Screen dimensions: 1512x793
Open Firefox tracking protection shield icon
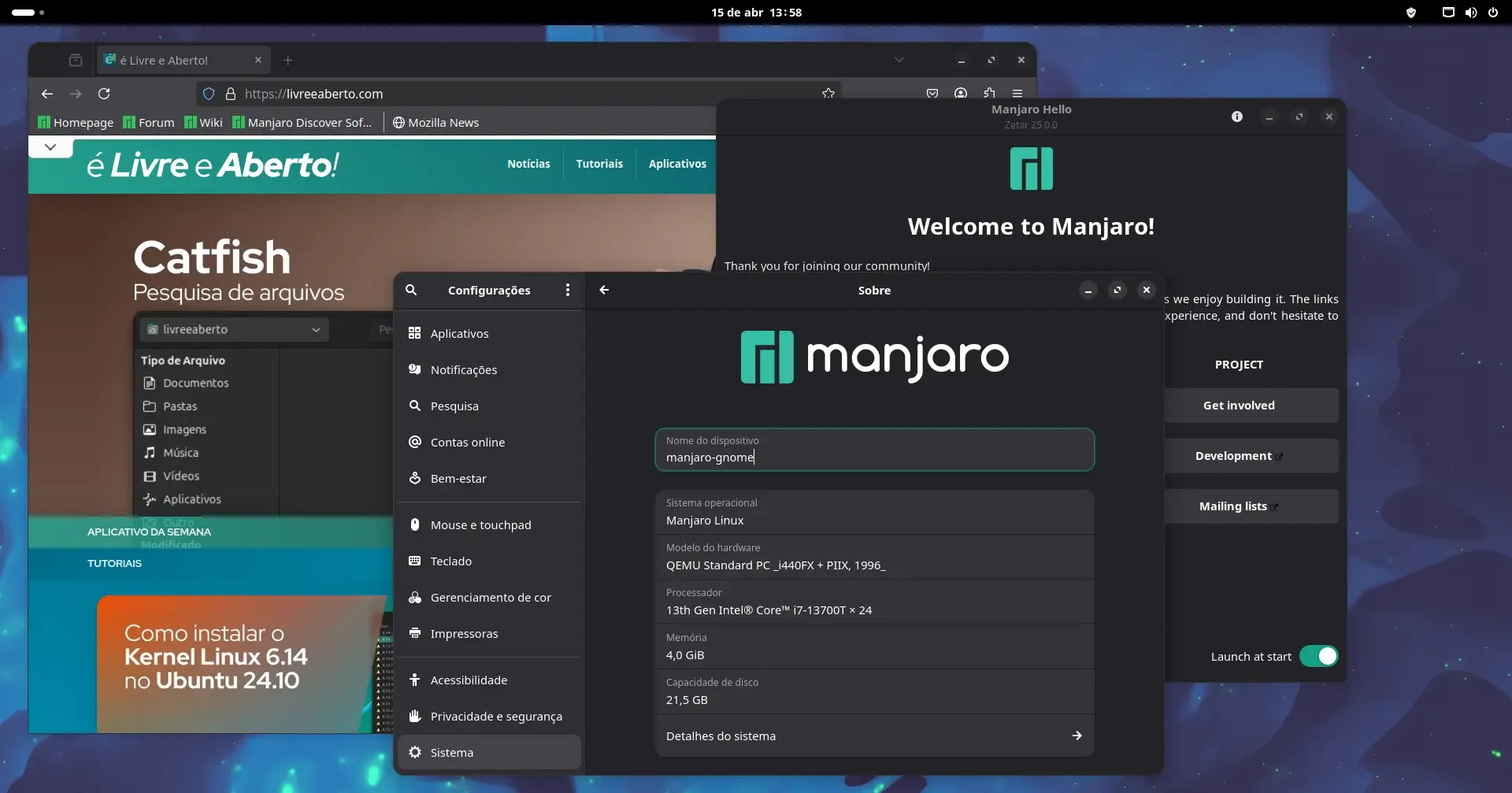pos(209,94)
